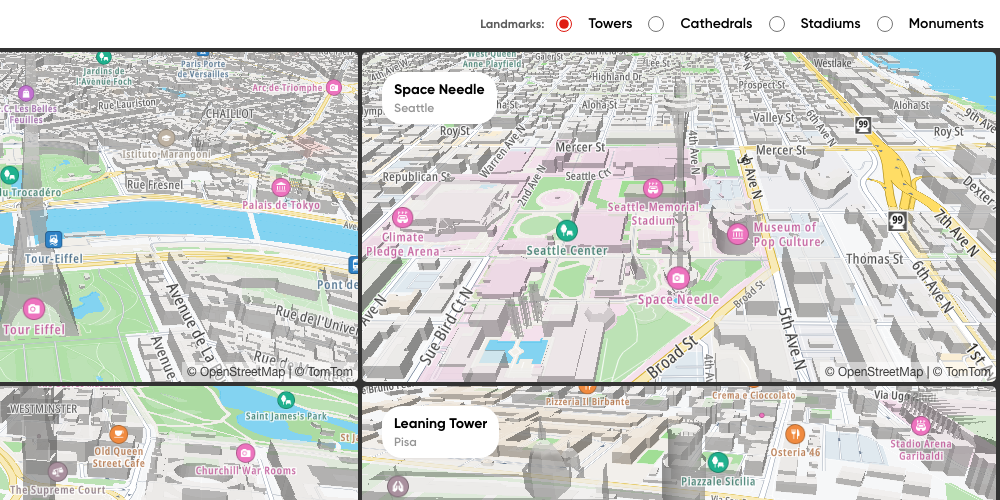Click the CHAILLOT district label

pos(230,114)
